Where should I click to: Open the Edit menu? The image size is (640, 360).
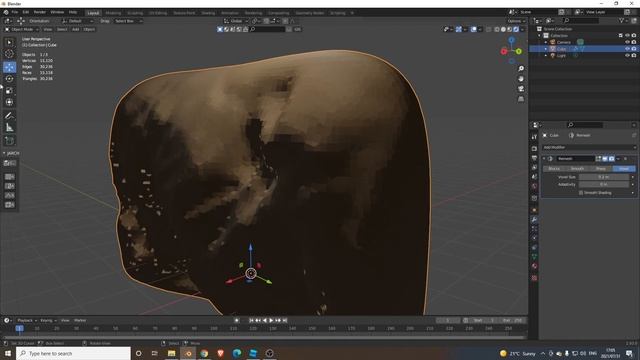(x=26, y=12)
